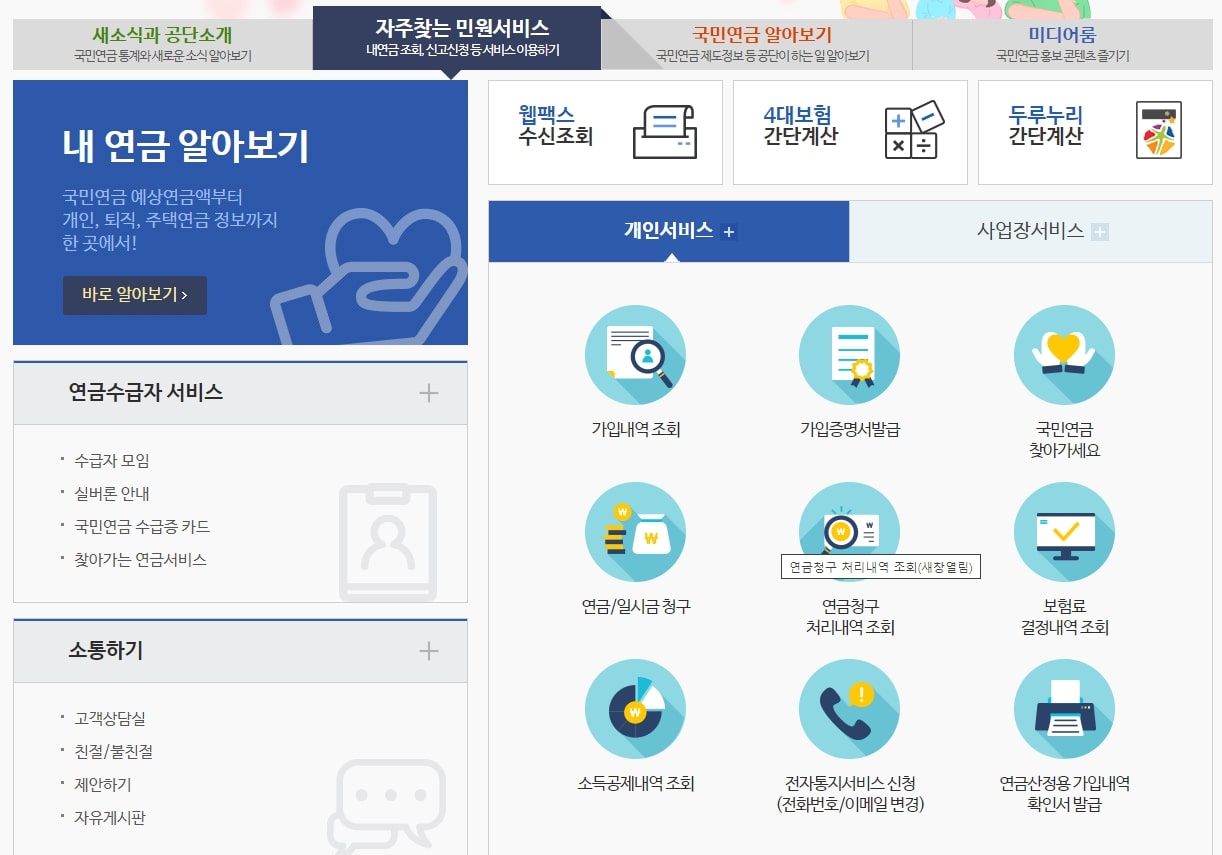The width and height of the screenshot is (1222, 855).
Task: Open the 고객상담실 link
Action: (110, 719)
